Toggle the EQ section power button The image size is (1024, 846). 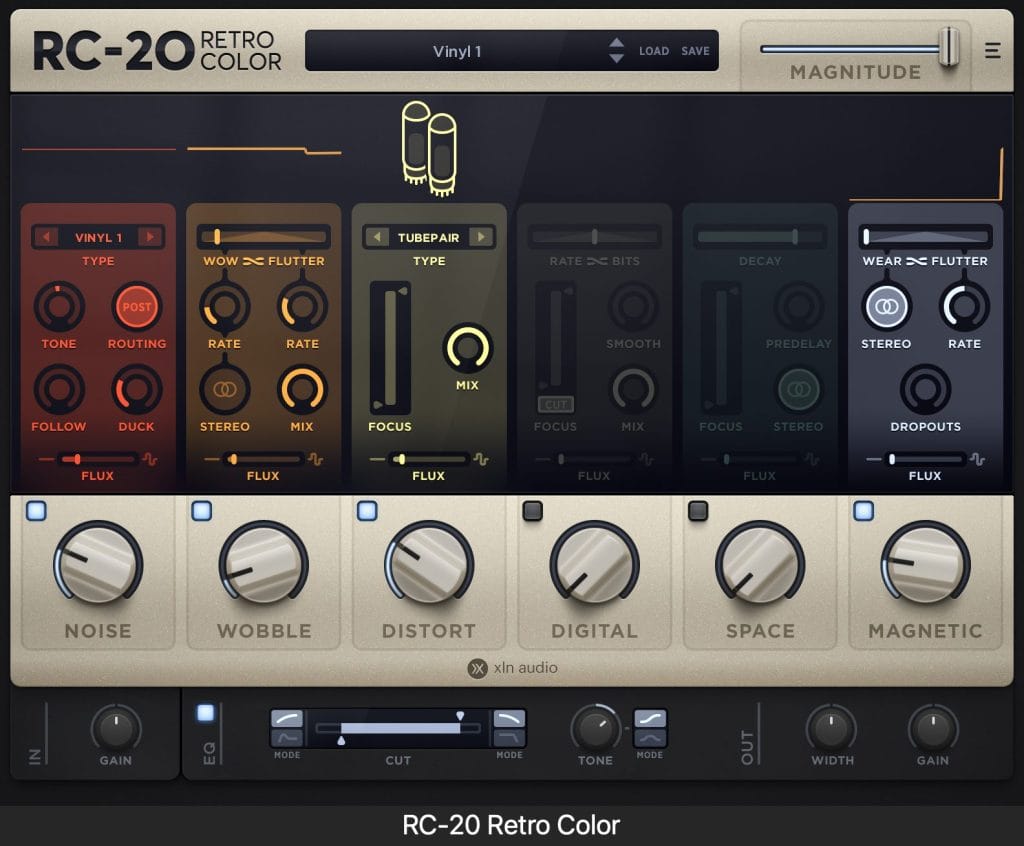point(205,713)
